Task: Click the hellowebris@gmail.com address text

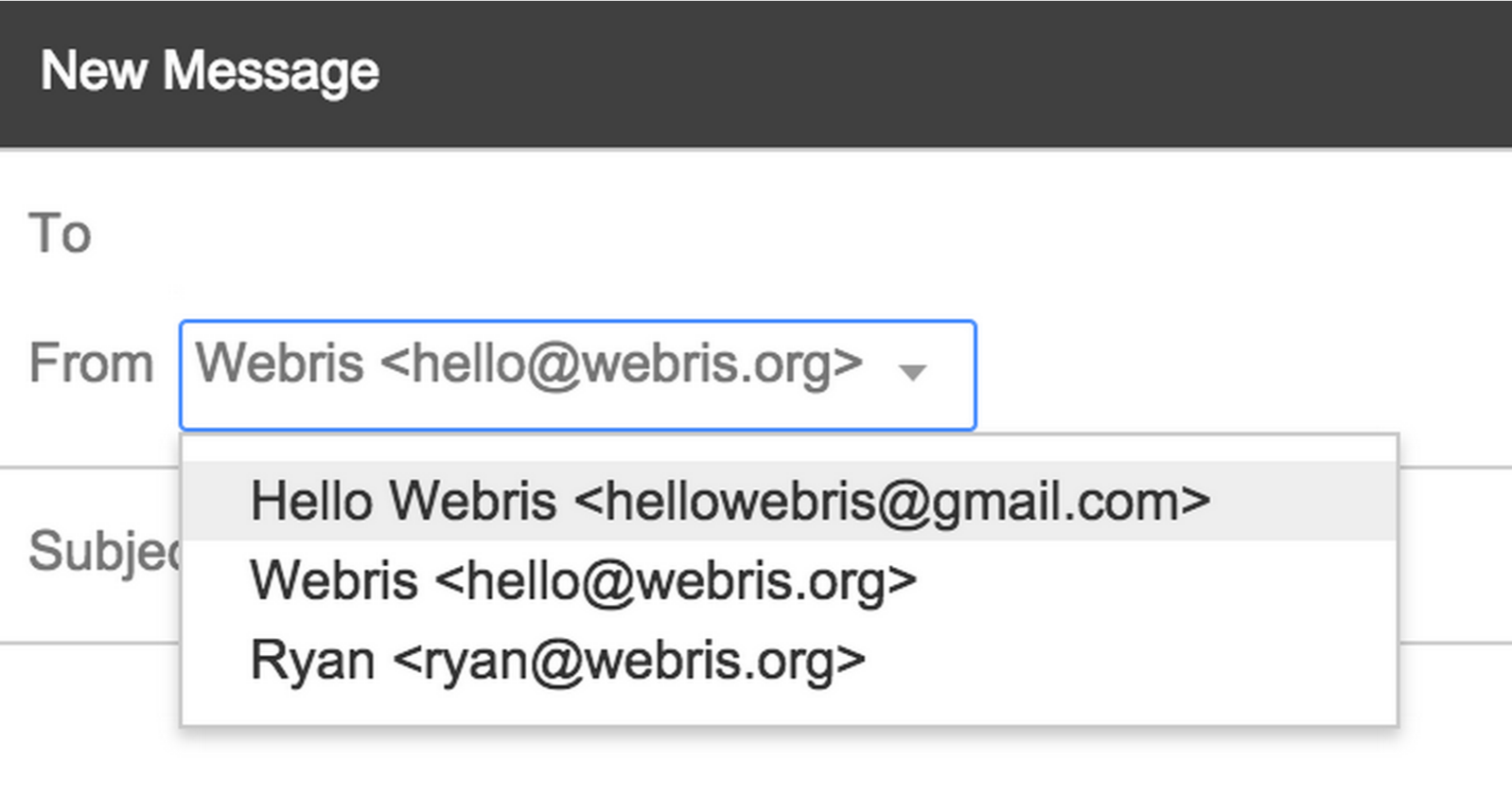Action: pyautogui.click(x=892, y=501)
